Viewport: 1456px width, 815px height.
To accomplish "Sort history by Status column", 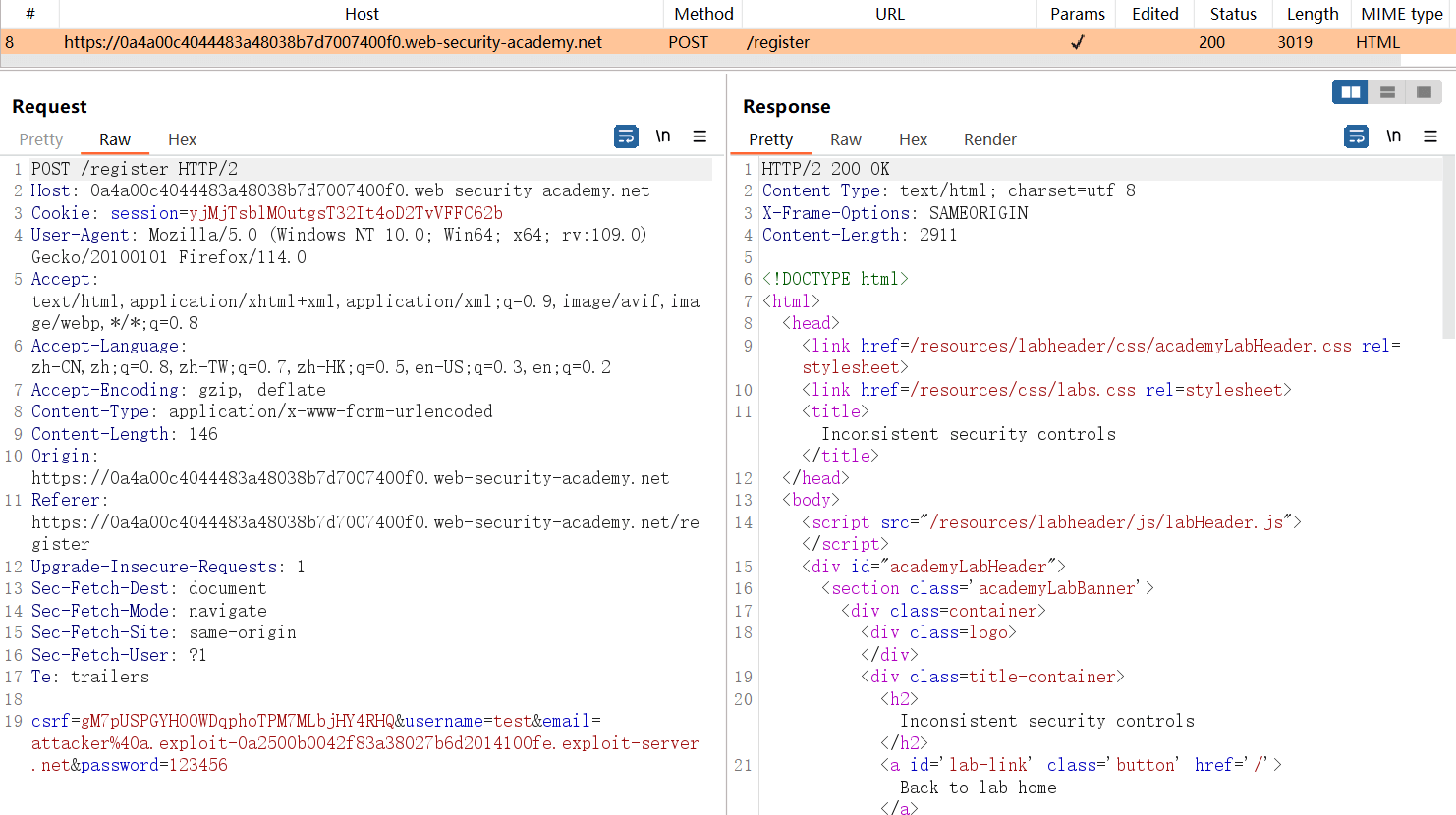I will [x=1233, y=14].
